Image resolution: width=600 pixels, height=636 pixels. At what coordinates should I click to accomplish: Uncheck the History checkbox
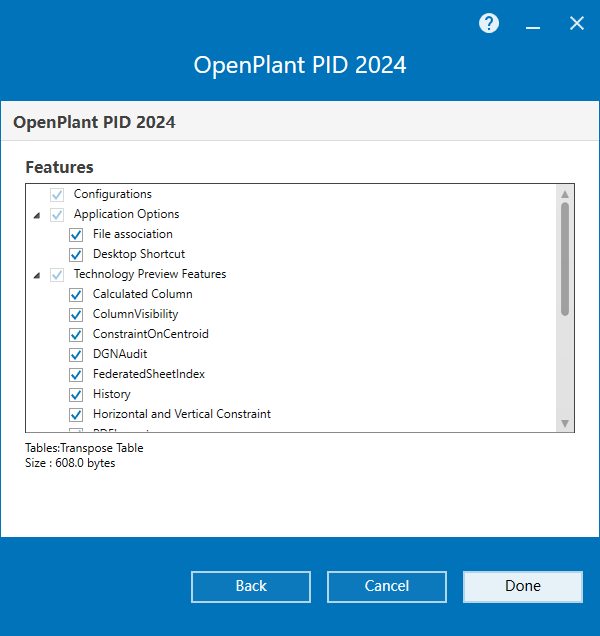(76, 395)
